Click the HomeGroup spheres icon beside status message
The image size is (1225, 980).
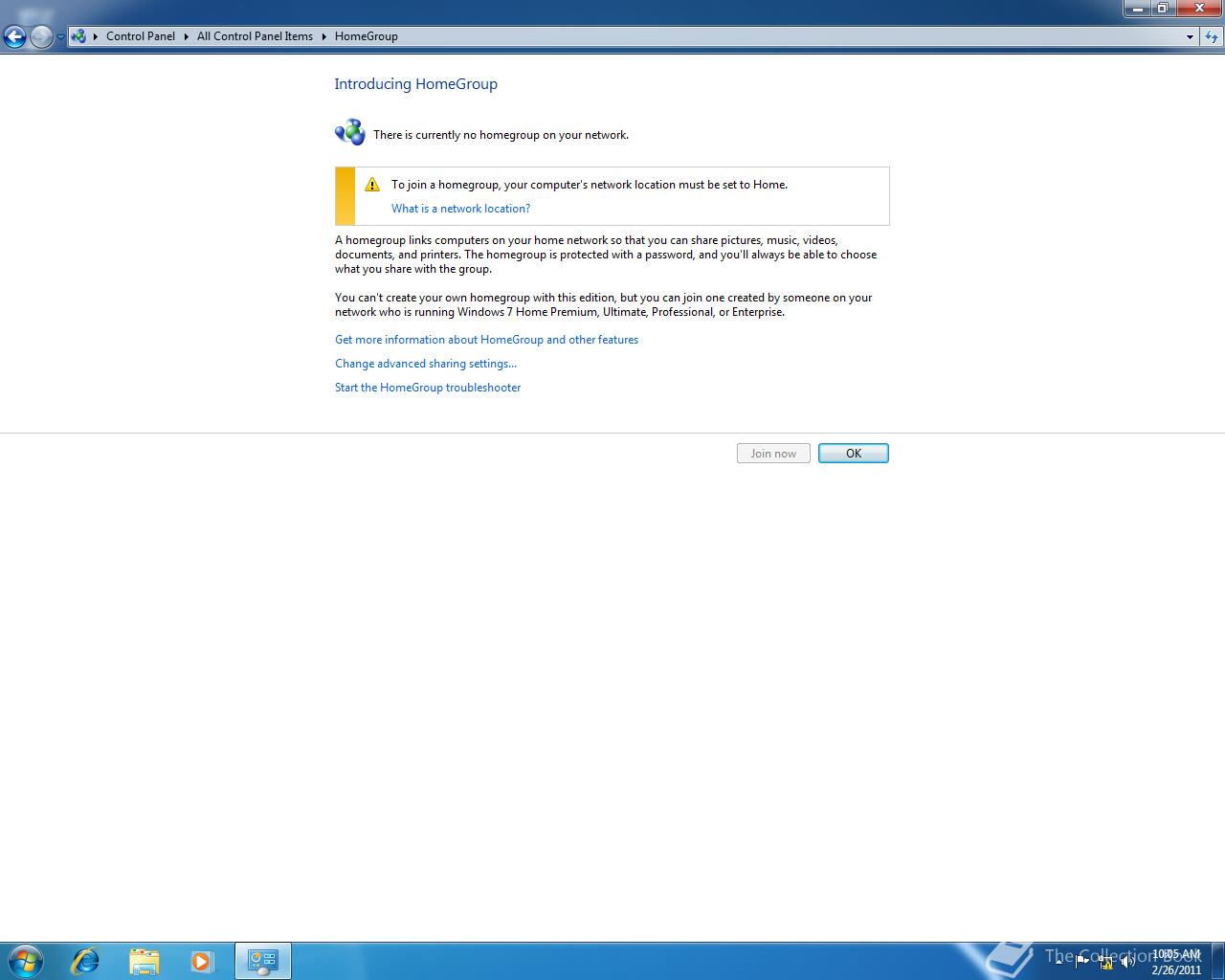pyautogui.click(x=350, y=132)
